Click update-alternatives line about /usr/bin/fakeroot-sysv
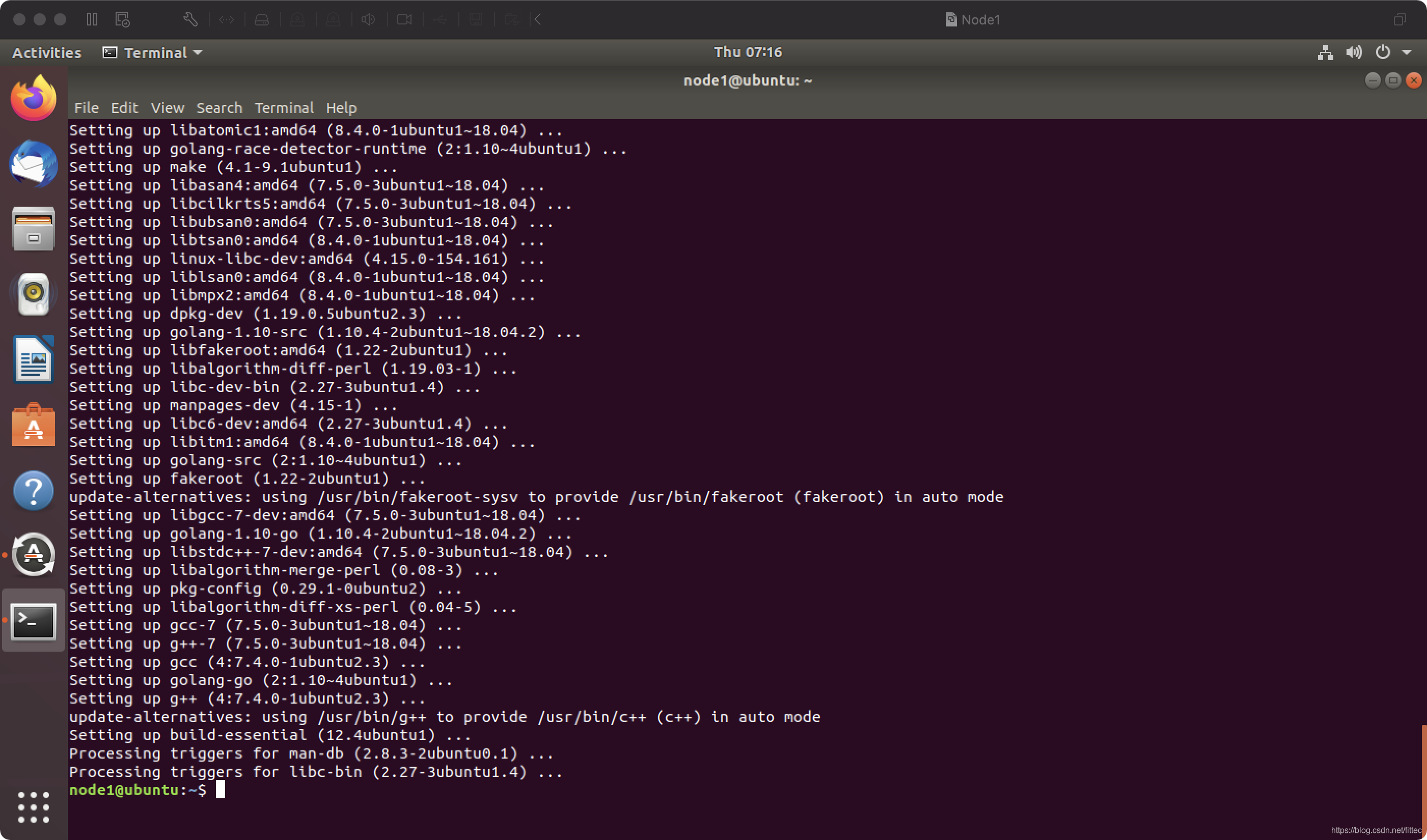Screen dimensions: 1427x840 point(536,497)
